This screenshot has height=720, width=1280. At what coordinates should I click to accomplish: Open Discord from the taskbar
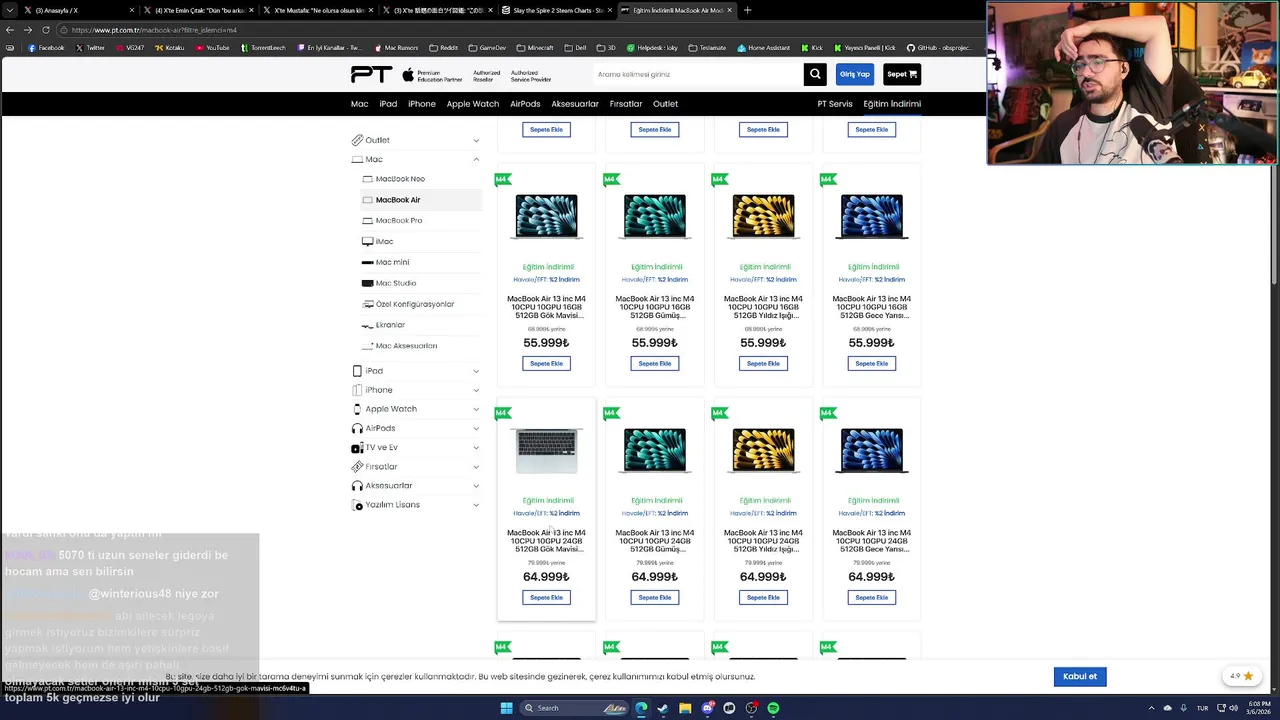tap(707, 708)
